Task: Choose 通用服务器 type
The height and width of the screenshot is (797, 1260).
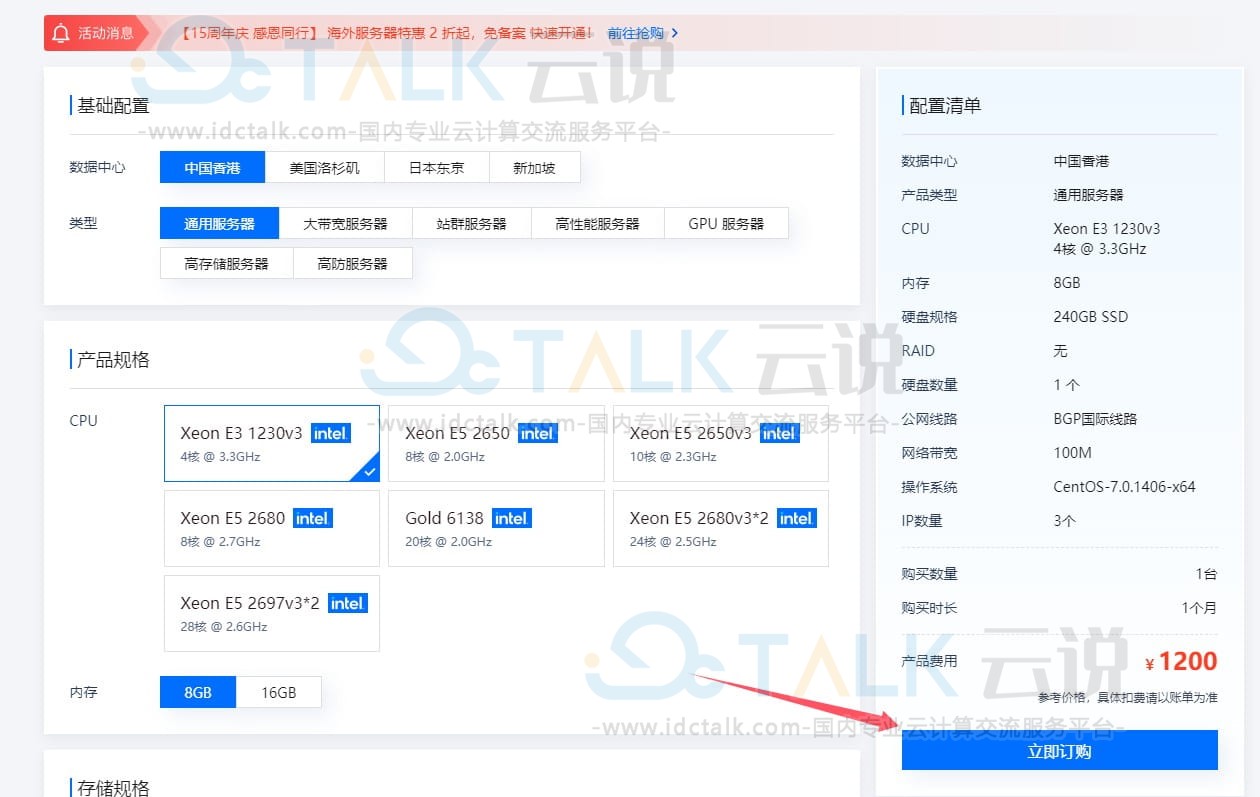Action: 219,223
